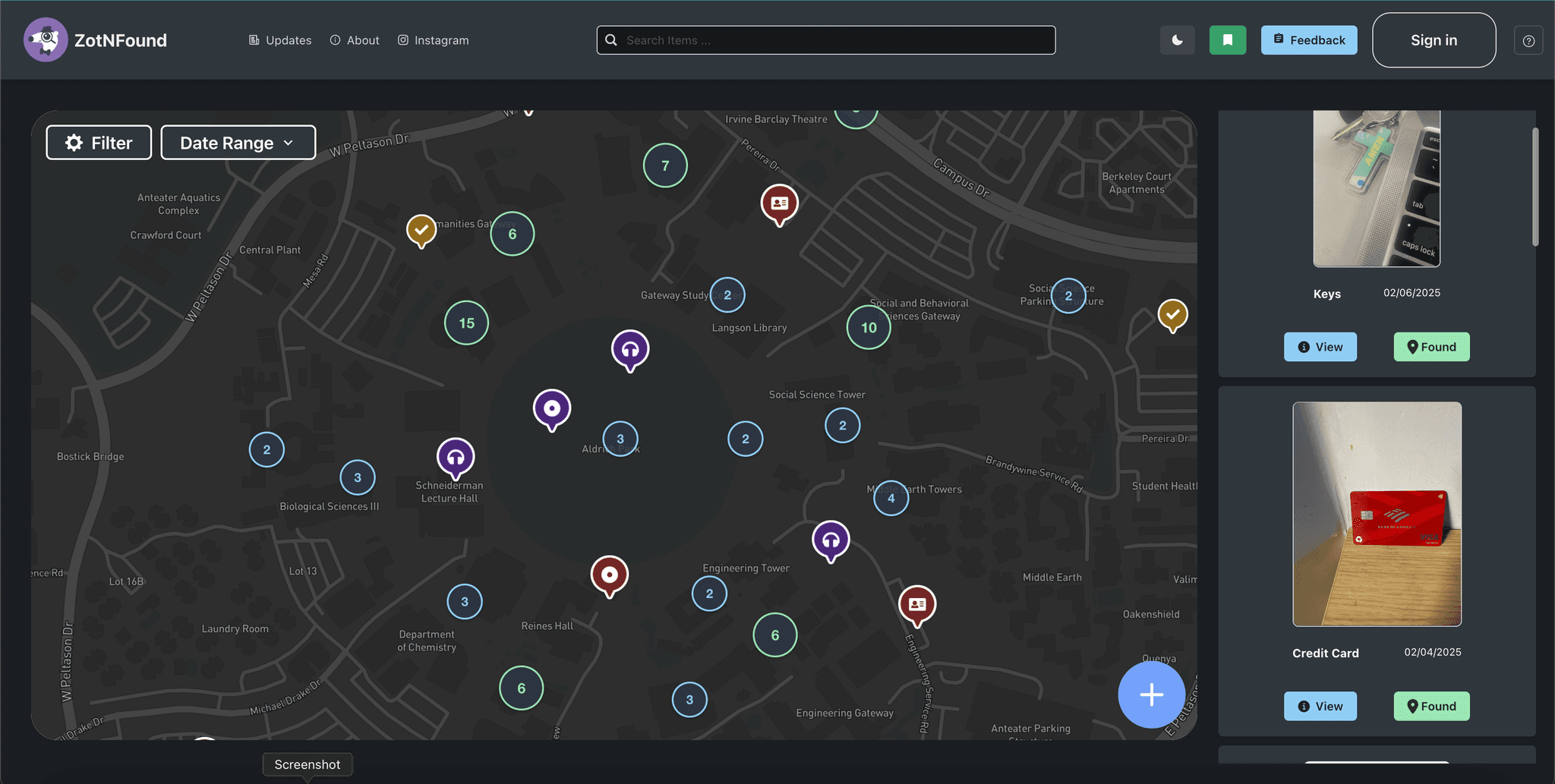1555x784 pixels.
Task: Click the Credit Card item title
Action: pos(1326,653)
